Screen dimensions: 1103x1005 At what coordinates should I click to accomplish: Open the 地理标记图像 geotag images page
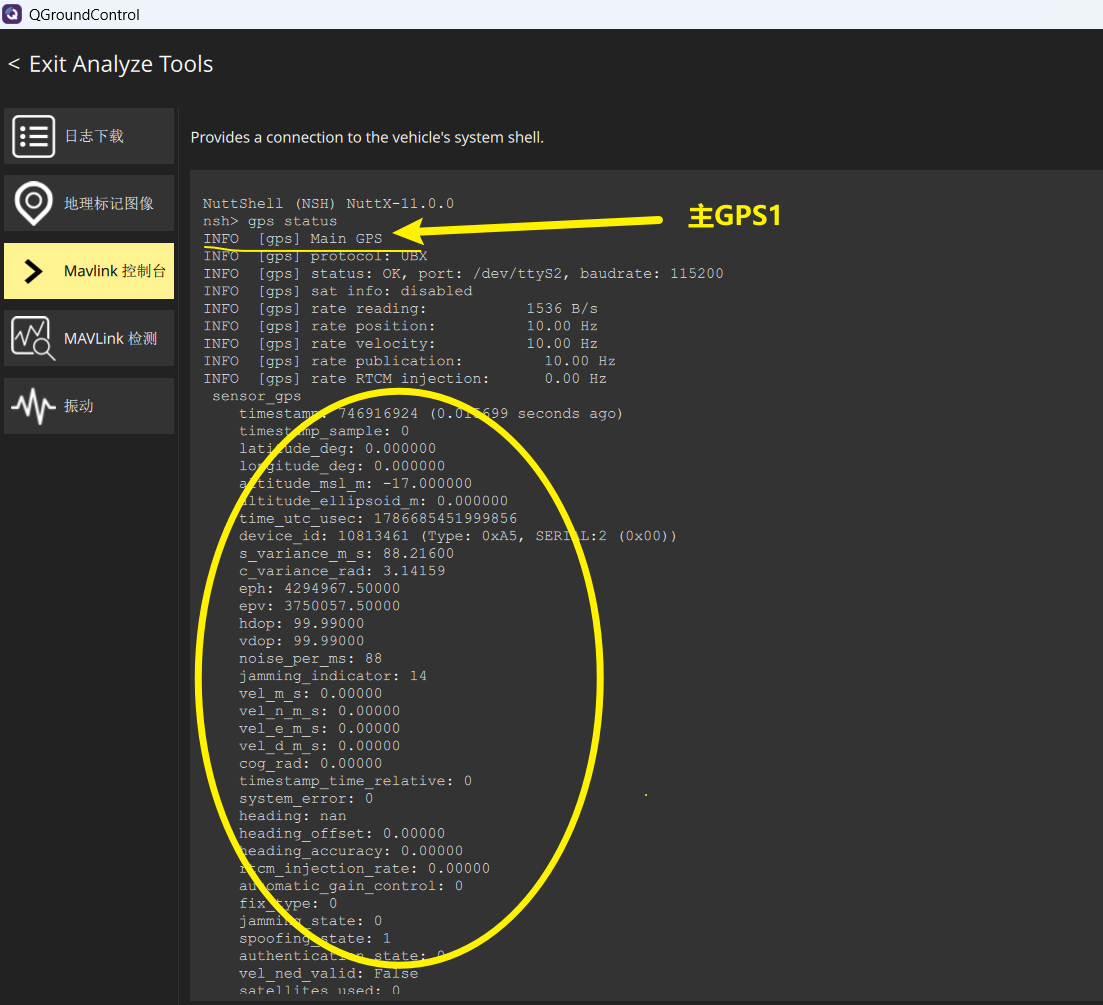click(x=89, y=203)
